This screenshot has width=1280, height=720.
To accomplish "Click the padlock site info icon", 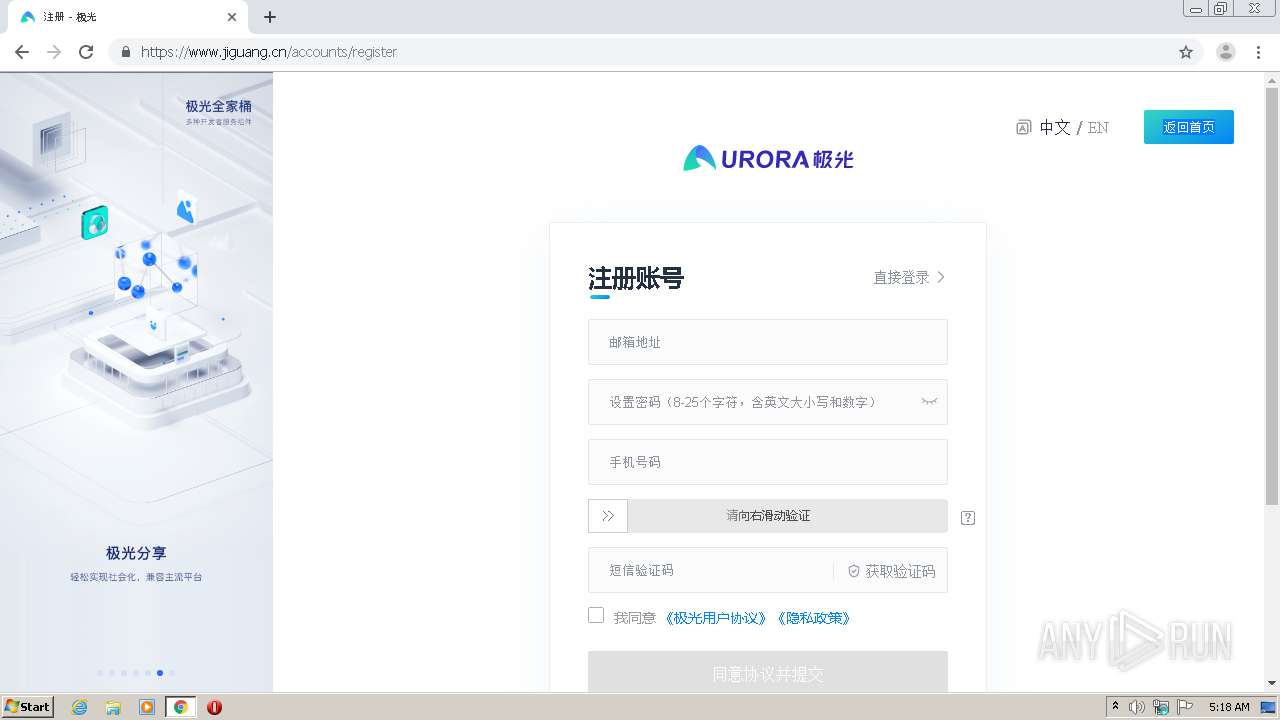I will pos(125,52).
